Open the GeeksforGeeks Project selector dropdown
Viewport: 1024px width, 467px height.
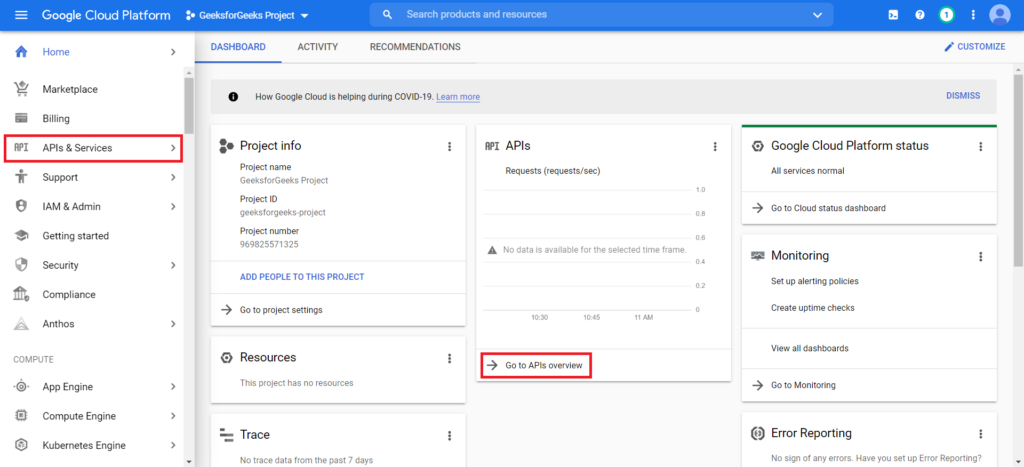tap(247, 15)
